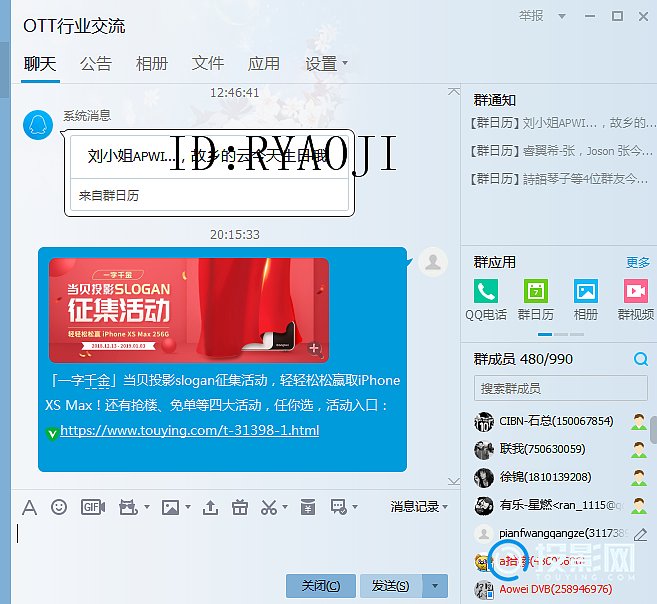
Task: Click the upload file icon
Action: coord(210,507)
